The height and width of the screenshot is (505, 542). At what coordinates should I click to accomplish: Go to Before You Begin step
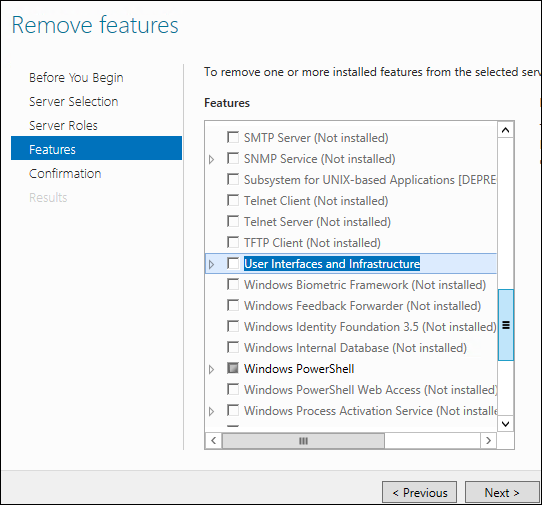(76, 78)
